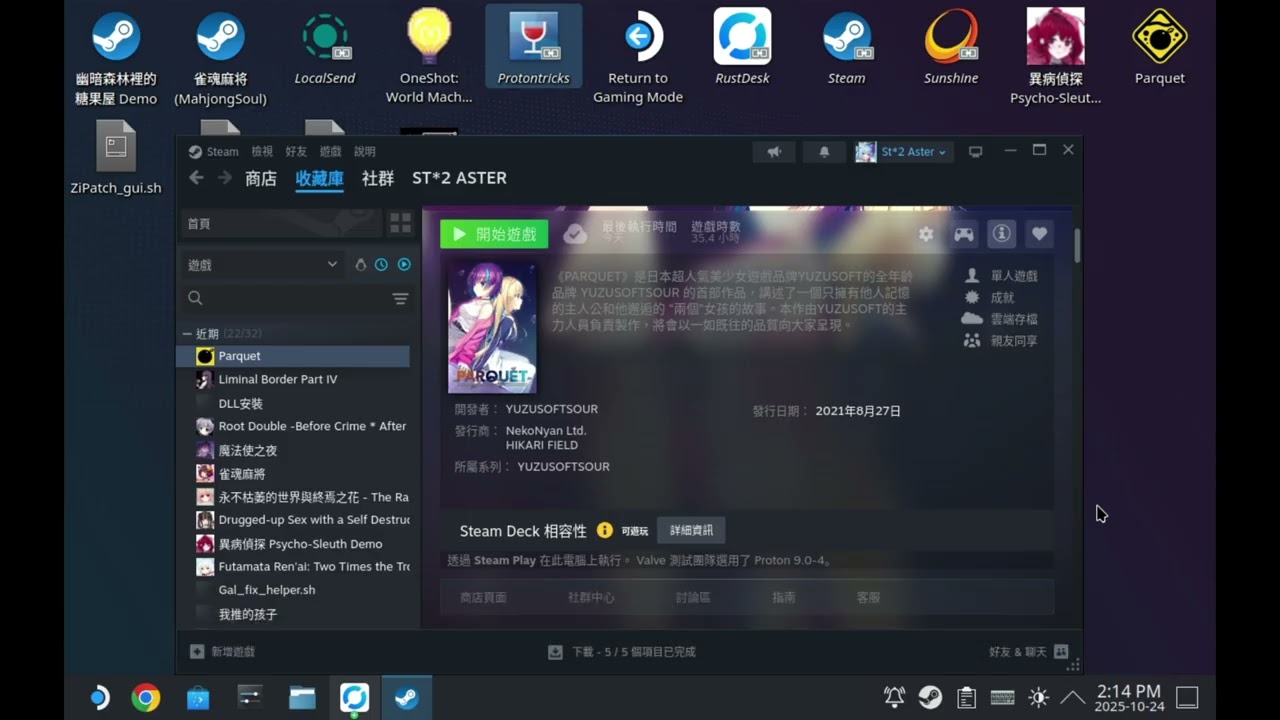Click the NekoNyan Ltd. publisher link
The width and height of the screenshot is (1280, 720).
546,430
